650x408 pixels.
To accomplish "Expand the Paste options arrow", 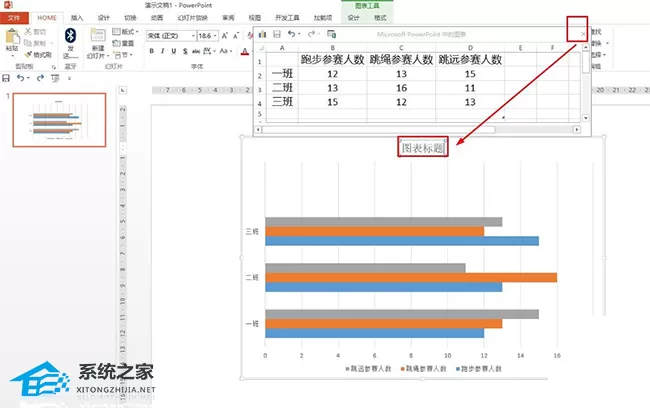I will pos(12,56).
